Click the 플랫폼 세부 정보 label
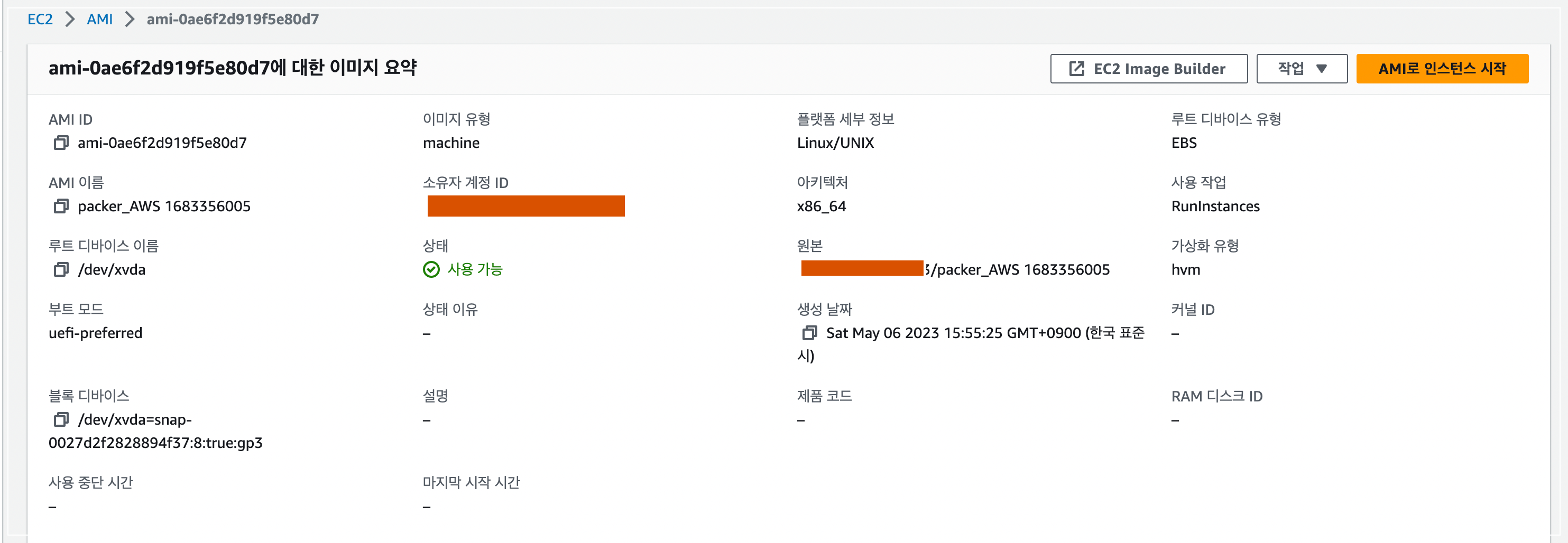Viewport: 1568px width, 543px height. tap(845, 119)
